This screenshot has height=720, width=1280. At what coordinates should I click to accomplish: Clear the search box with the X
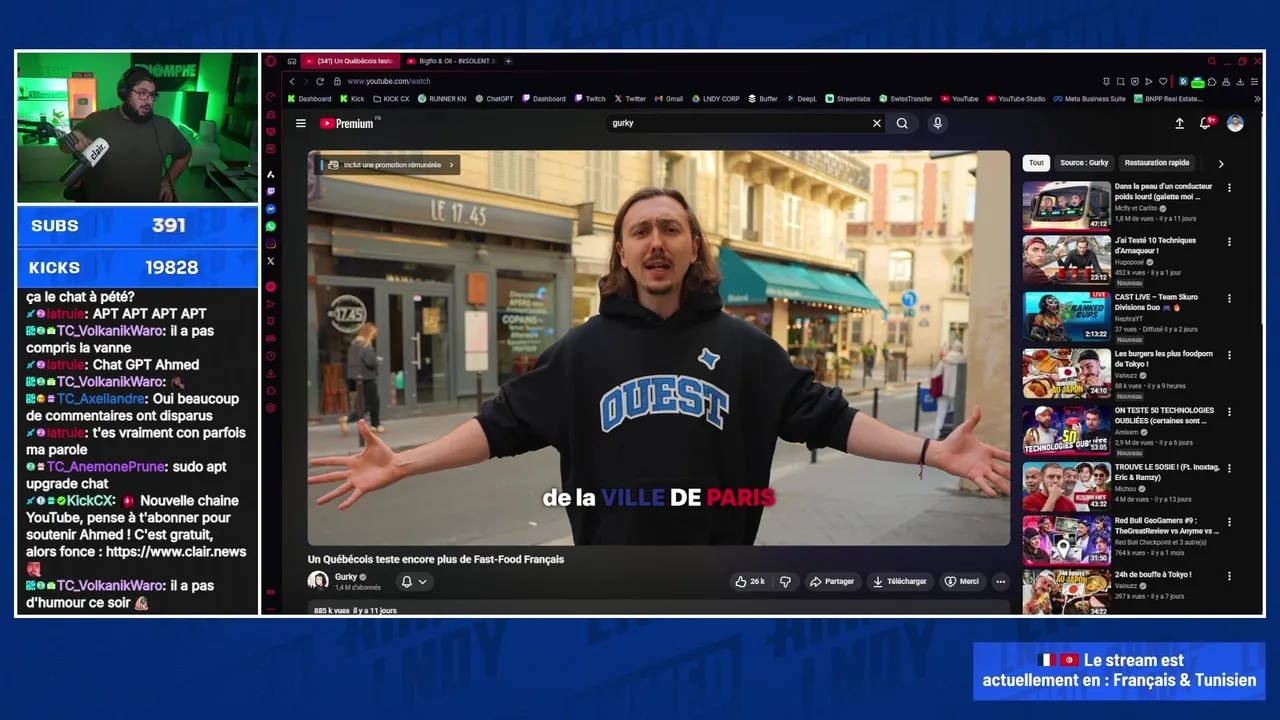(x=877, y=123)
